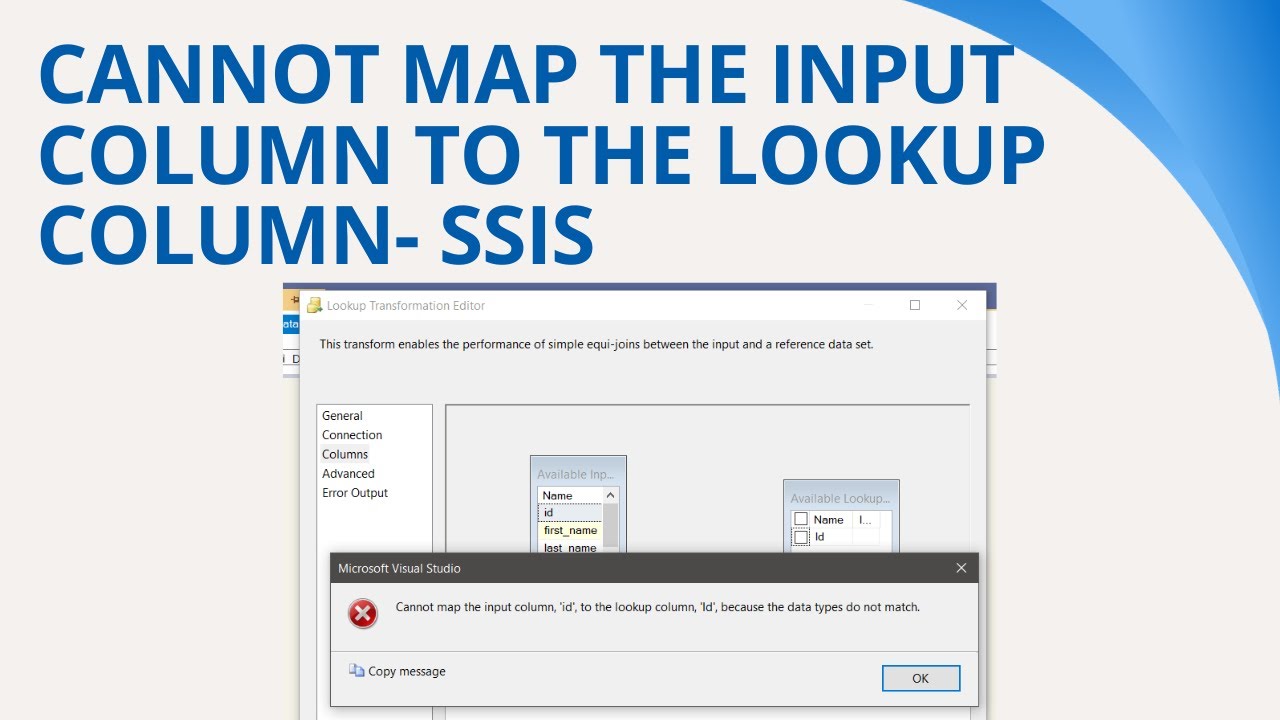Click the Copy message icon
1280x720 pixels.
point(356,671)
